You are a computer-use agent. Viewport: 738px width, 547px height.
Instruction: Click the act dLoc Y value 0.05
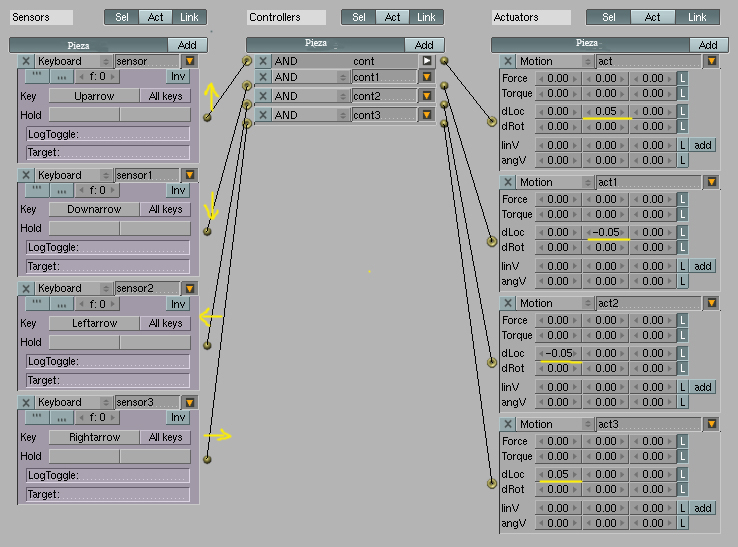[x=606, y=111]
